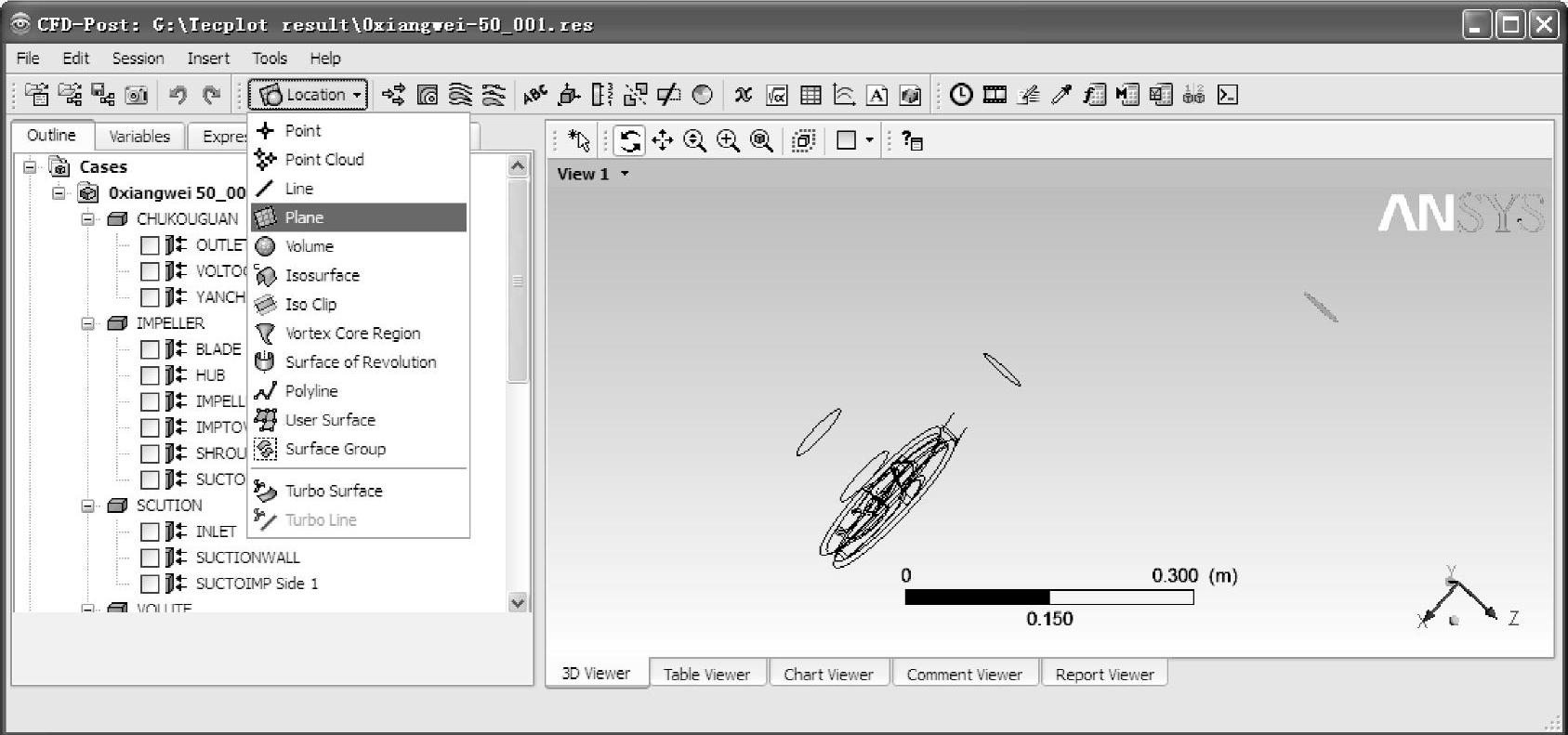This screenshot has height=735, width=1568.
Task: Open the View 1 dropdown arrow
Action: tap(626, 174)
